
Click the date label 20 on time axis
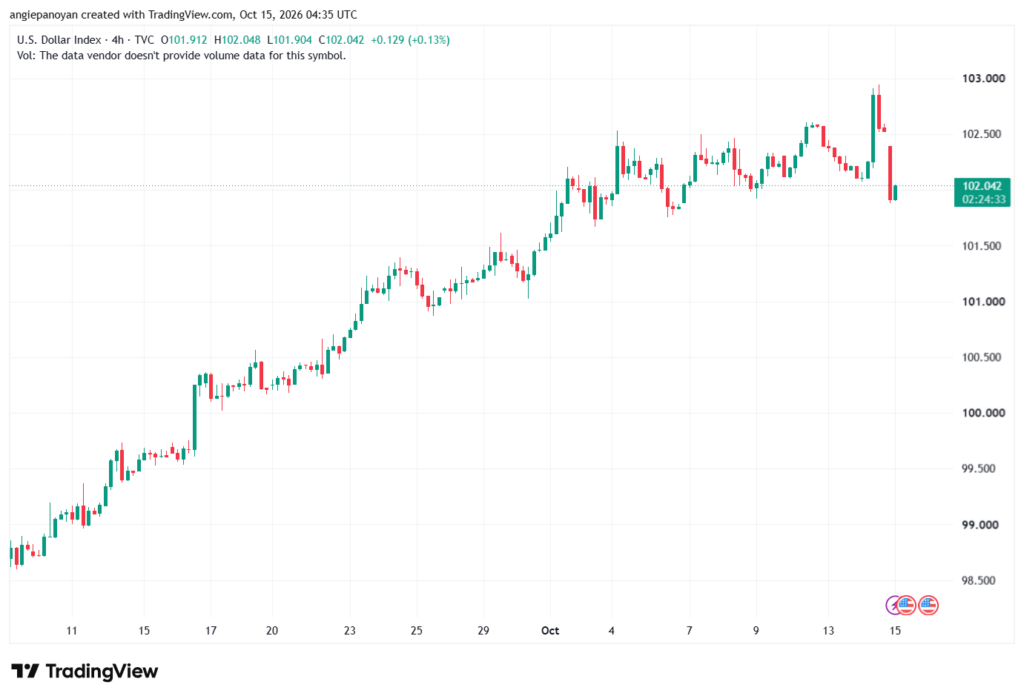(x=272, y=630)
